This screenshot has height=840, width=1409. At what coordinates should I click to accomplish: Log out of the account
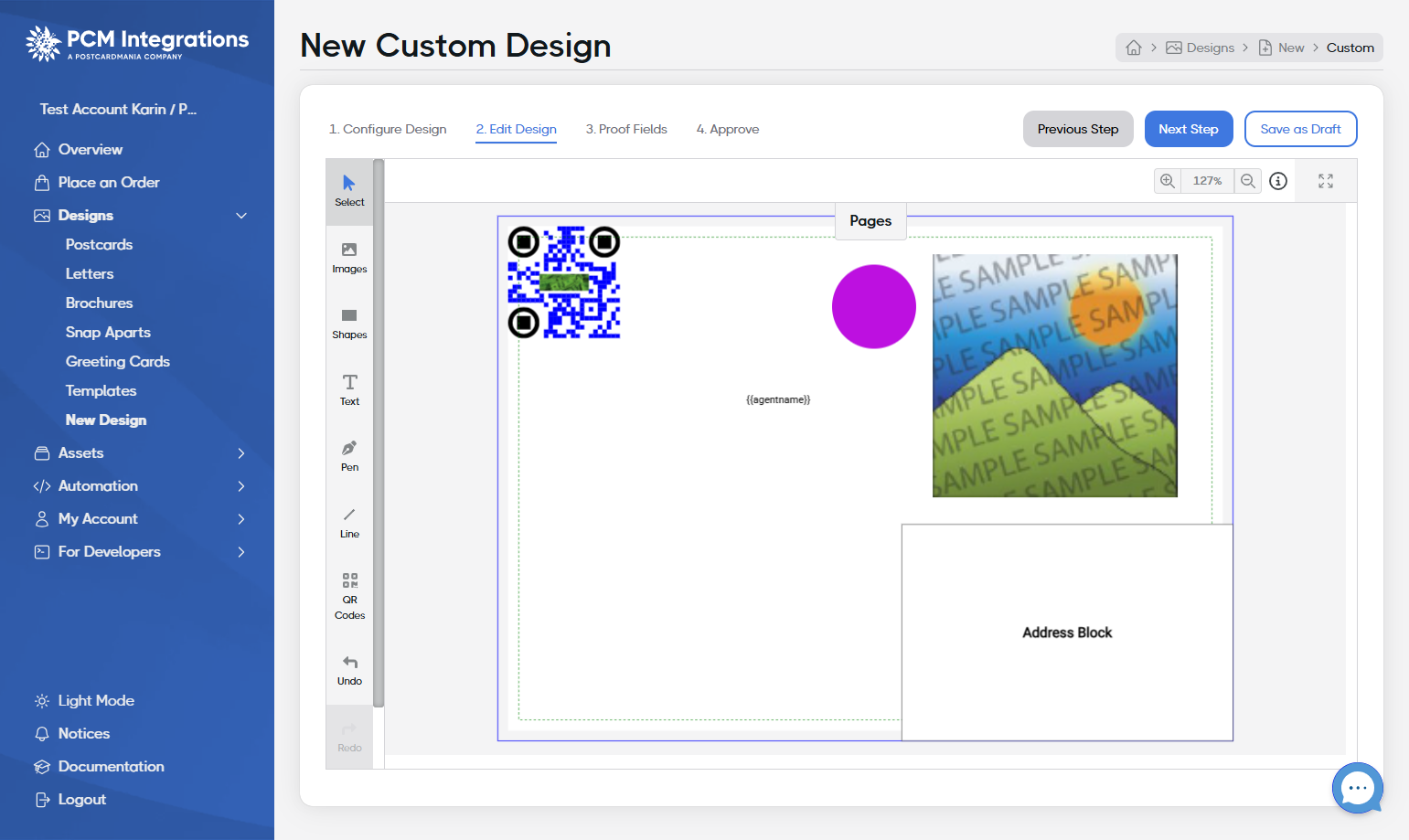pos(70,800)
